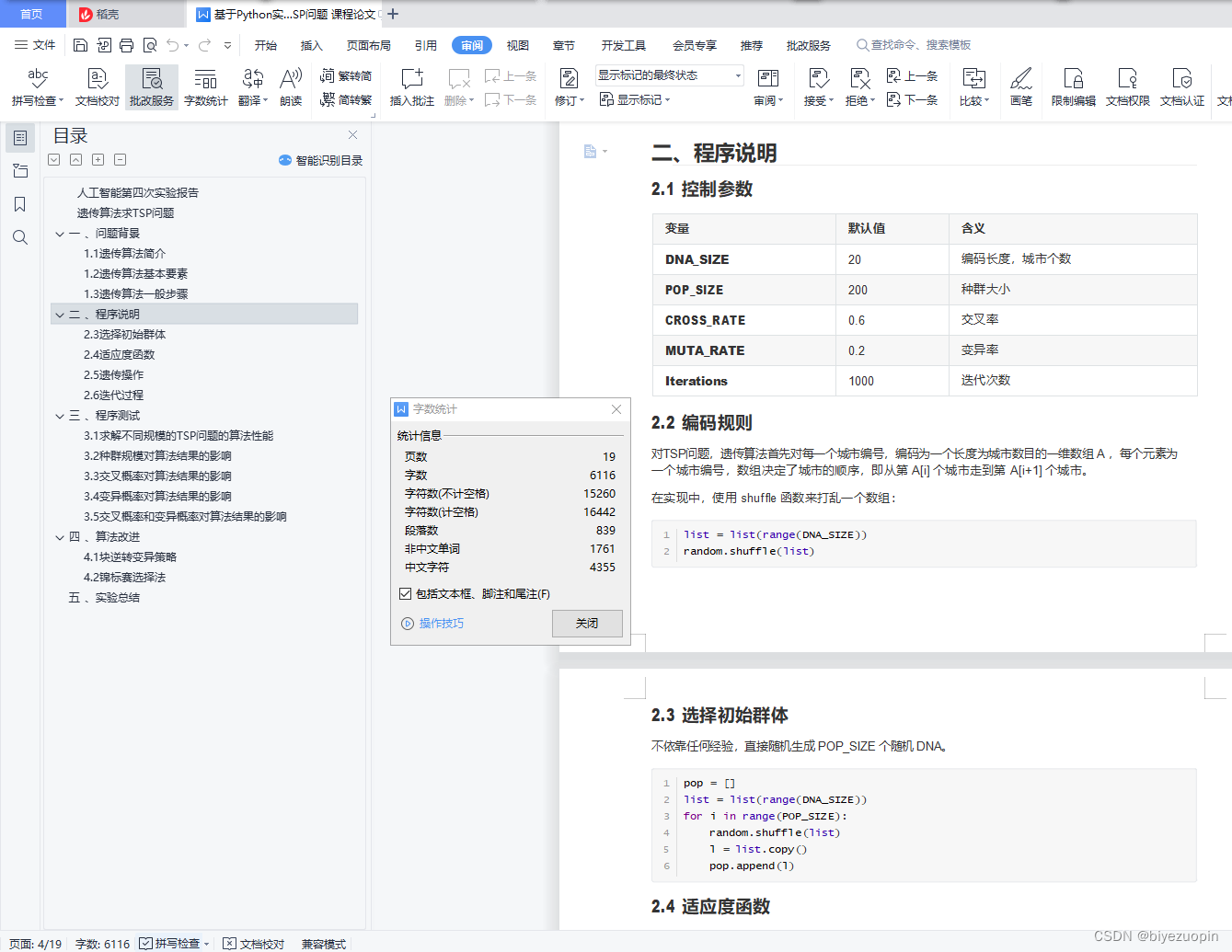Open 文档认证 document certification
This screenshot has width=1232, height=952.
click(x=1182, y=87)
